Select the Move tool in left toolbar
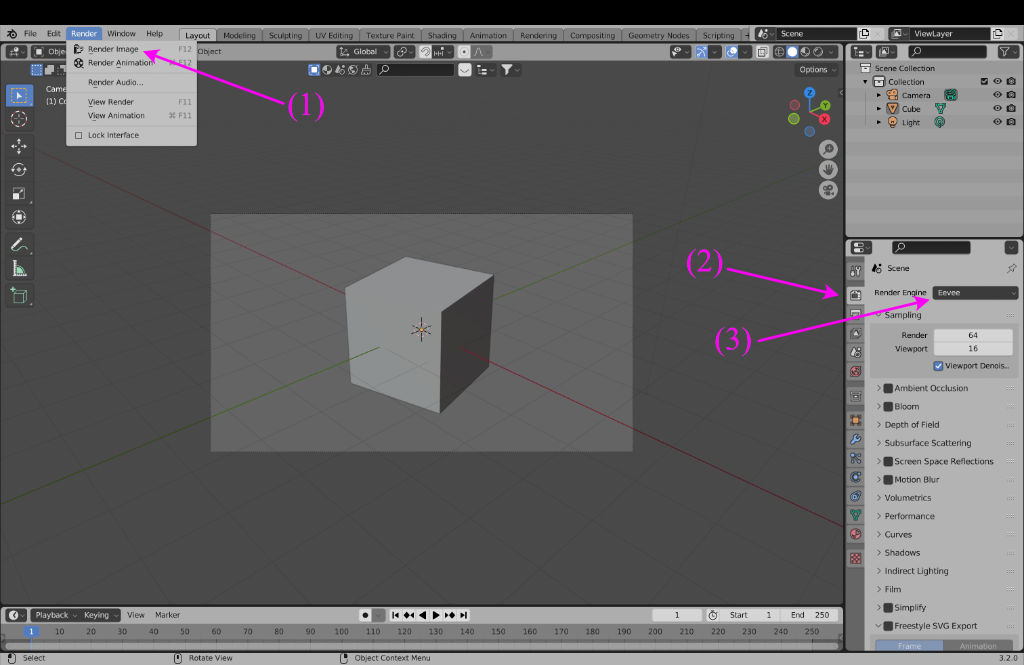The image size is (1024, 665). 19,146
